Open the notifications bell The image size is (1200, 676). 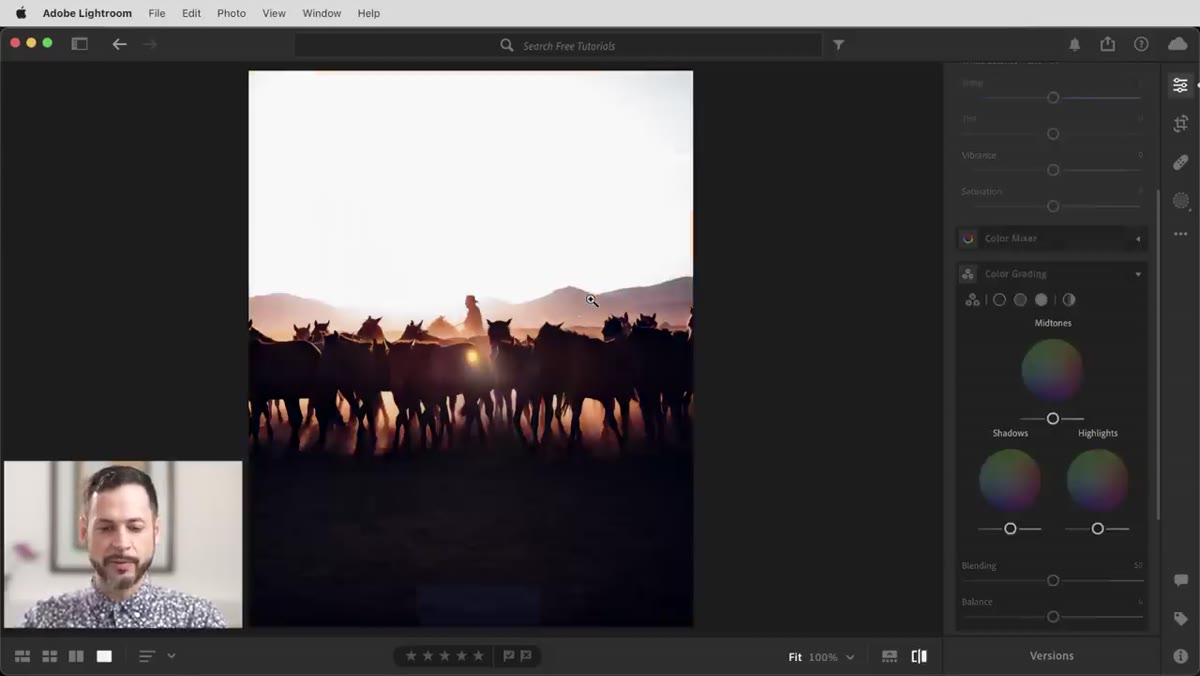click(x=1074, y=45)
